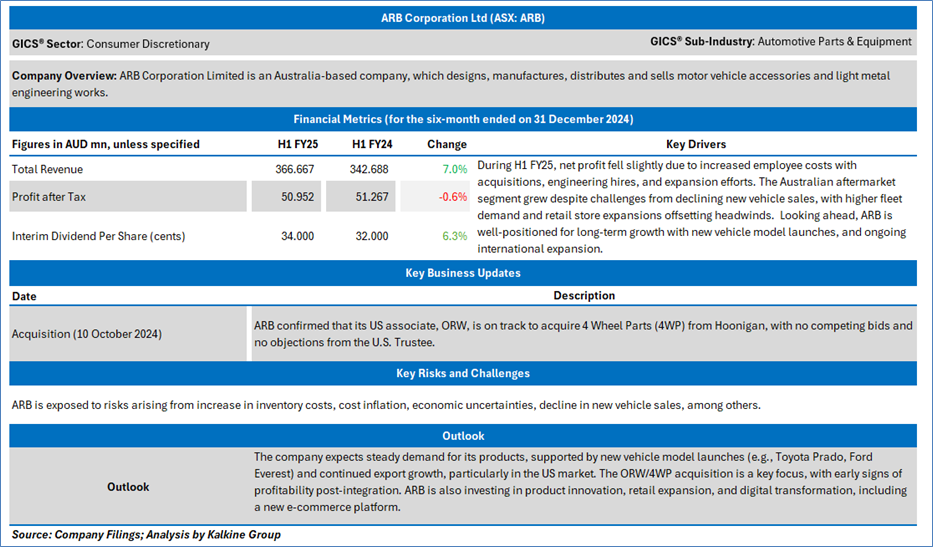Select the bold 'Outlook' row label
This screenshot has height=547, width=933.
coord(128,487)
